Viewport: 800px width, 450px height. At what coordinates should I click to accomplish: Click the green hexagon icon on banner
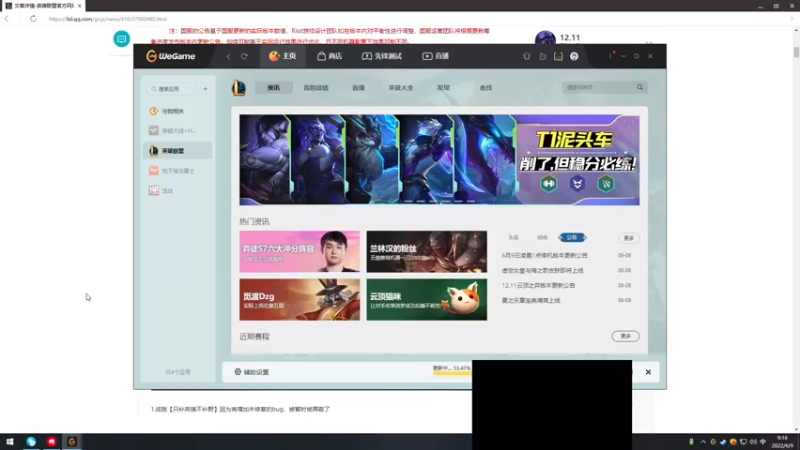[548, 184]
